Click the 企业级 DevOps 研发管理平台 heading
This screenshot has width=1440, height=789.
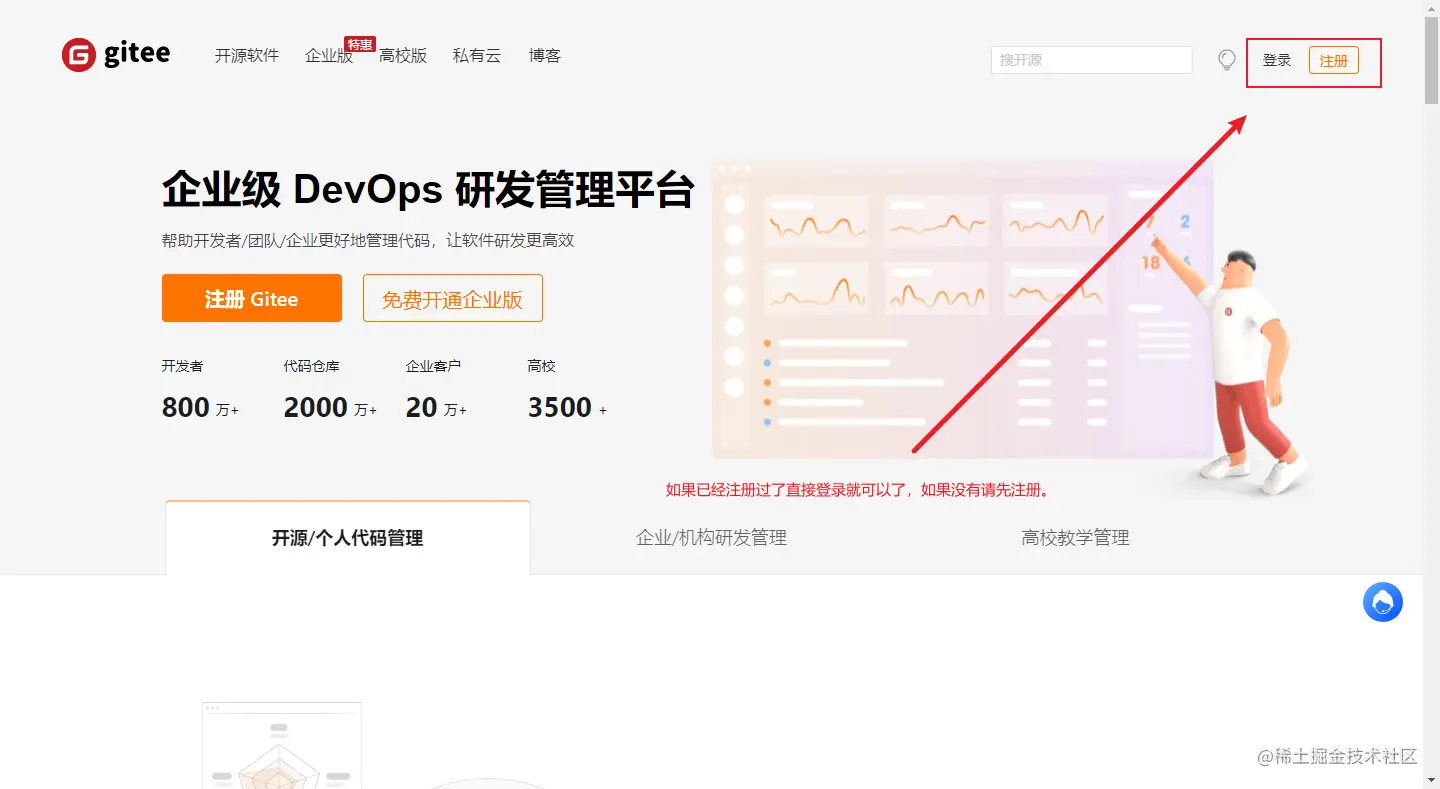428,189
